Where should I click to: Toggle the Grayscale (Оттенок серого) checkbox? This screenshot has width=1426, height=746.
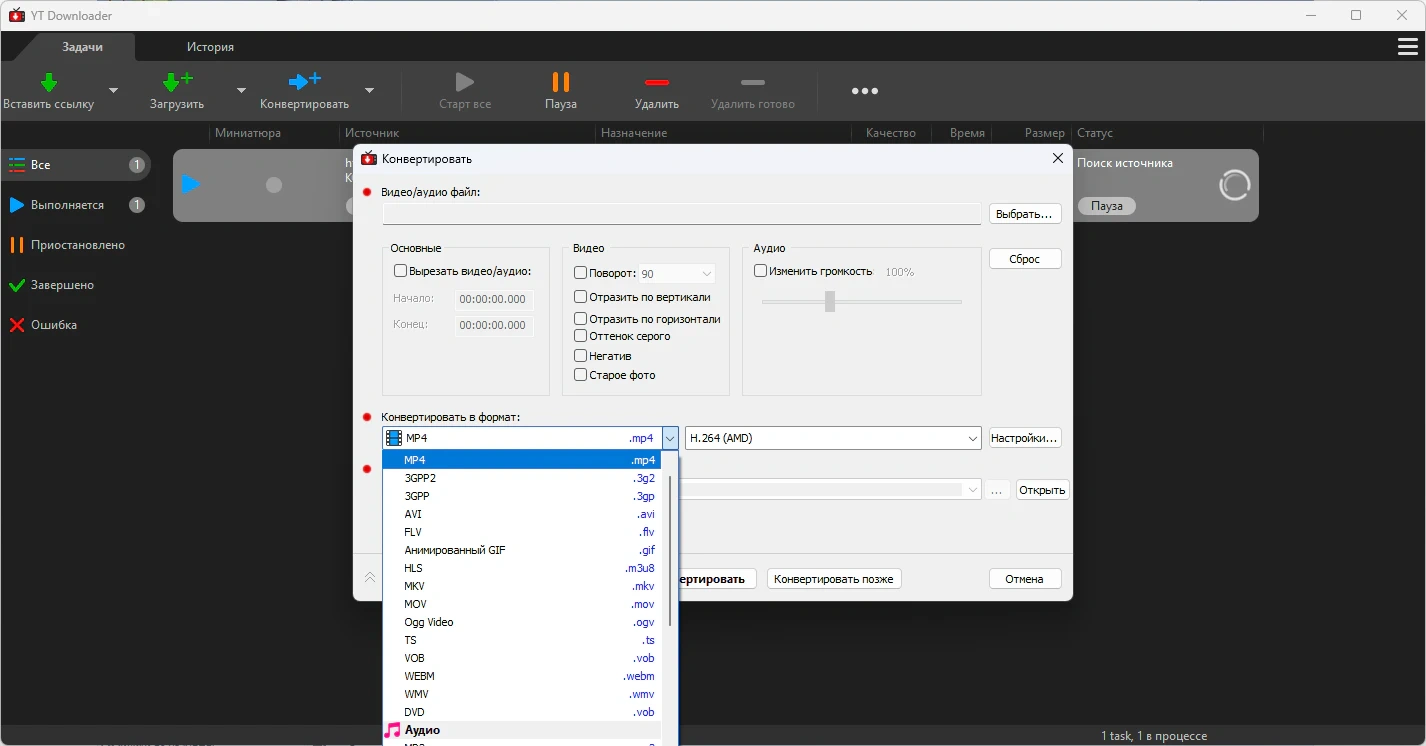(581, 336)
